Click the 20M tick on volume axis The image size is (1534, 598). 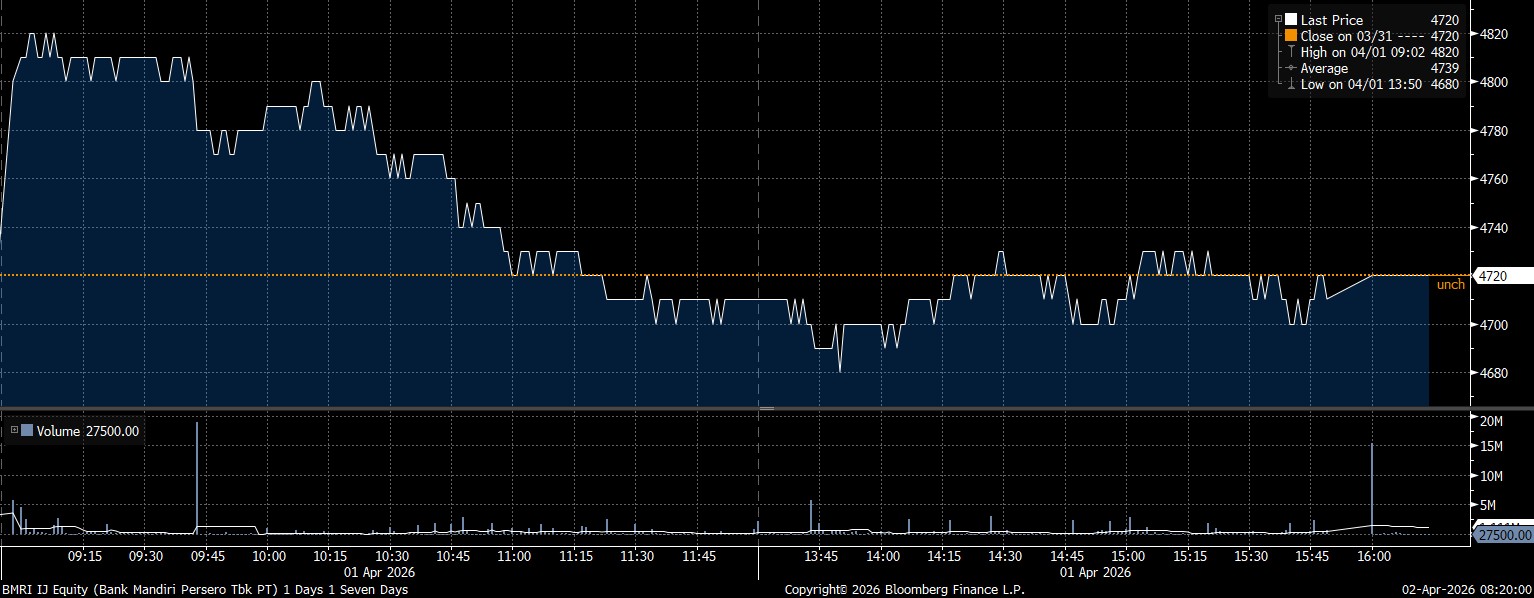click(x=1491, y=421)
